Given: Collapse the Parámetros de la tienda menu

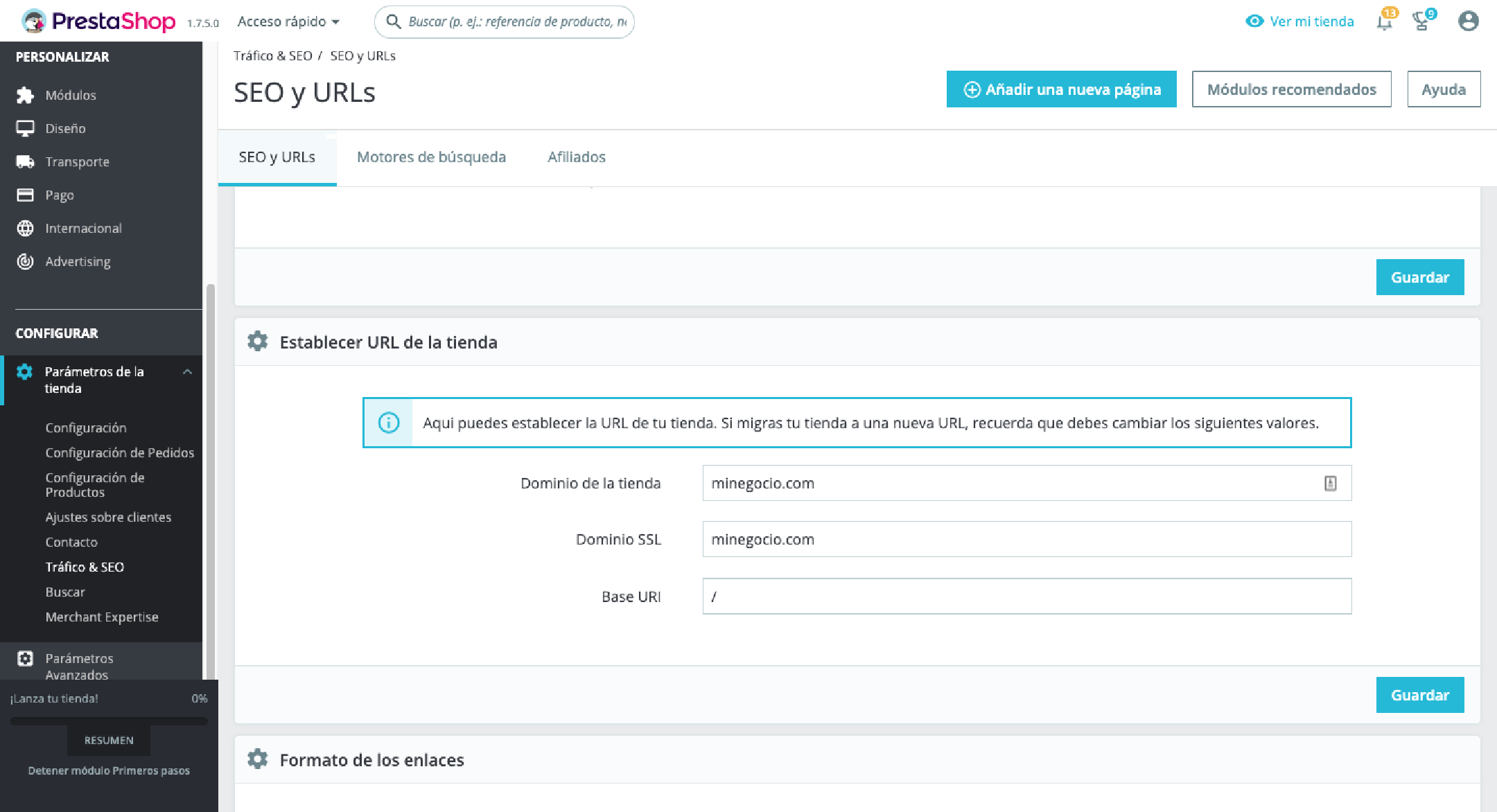Looking at the screenshot, I should [x=187, y=372].
